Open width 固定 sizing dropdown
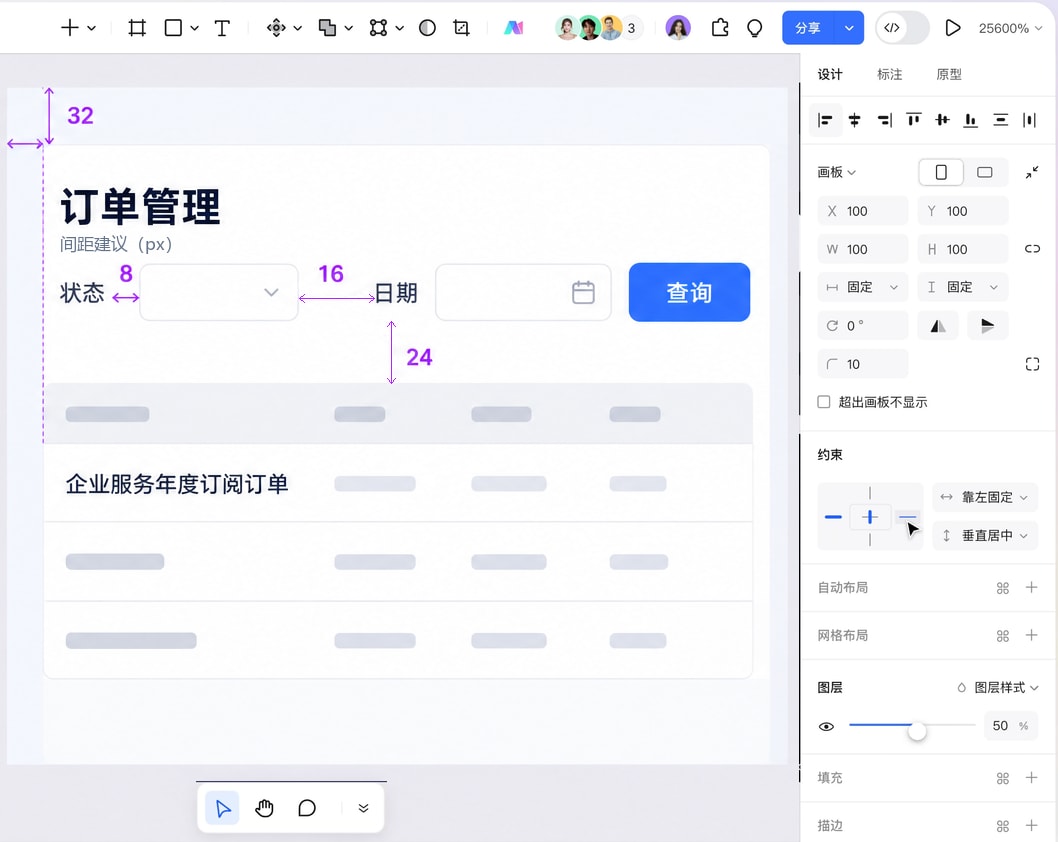 (x=862, y=287)
